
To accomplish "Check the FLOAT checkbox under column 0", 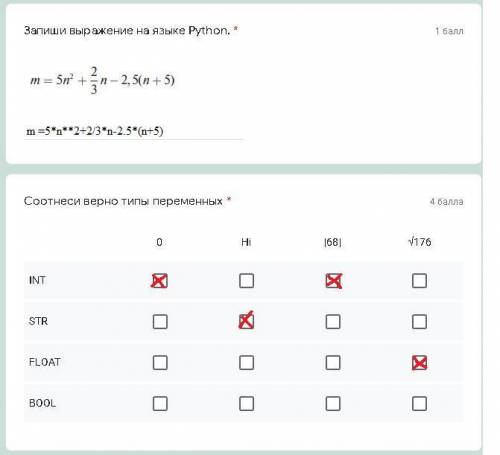I will pyautogui.click(x=160, y=363).
